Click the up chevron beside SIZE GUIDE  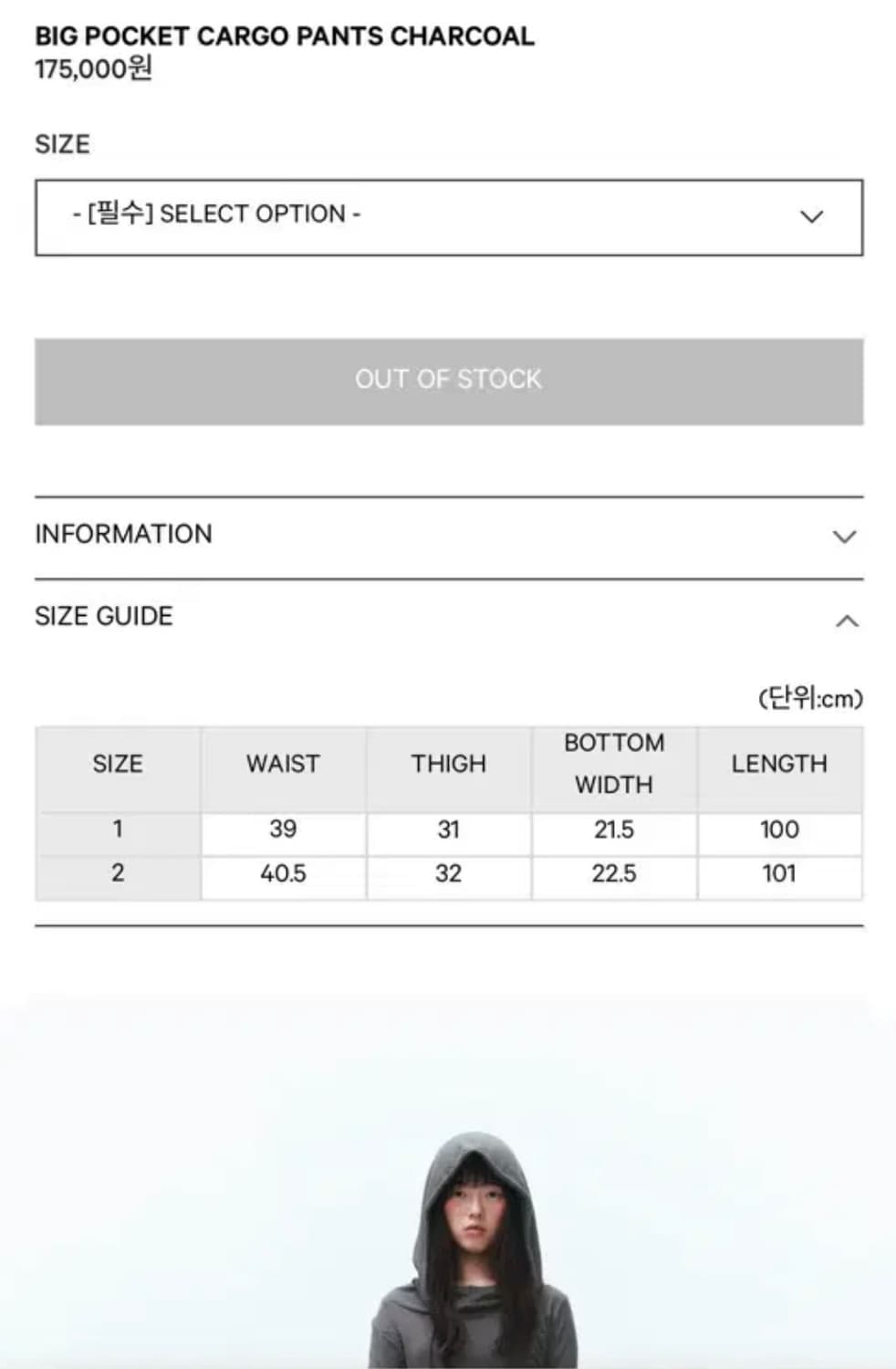coord(847,622)
